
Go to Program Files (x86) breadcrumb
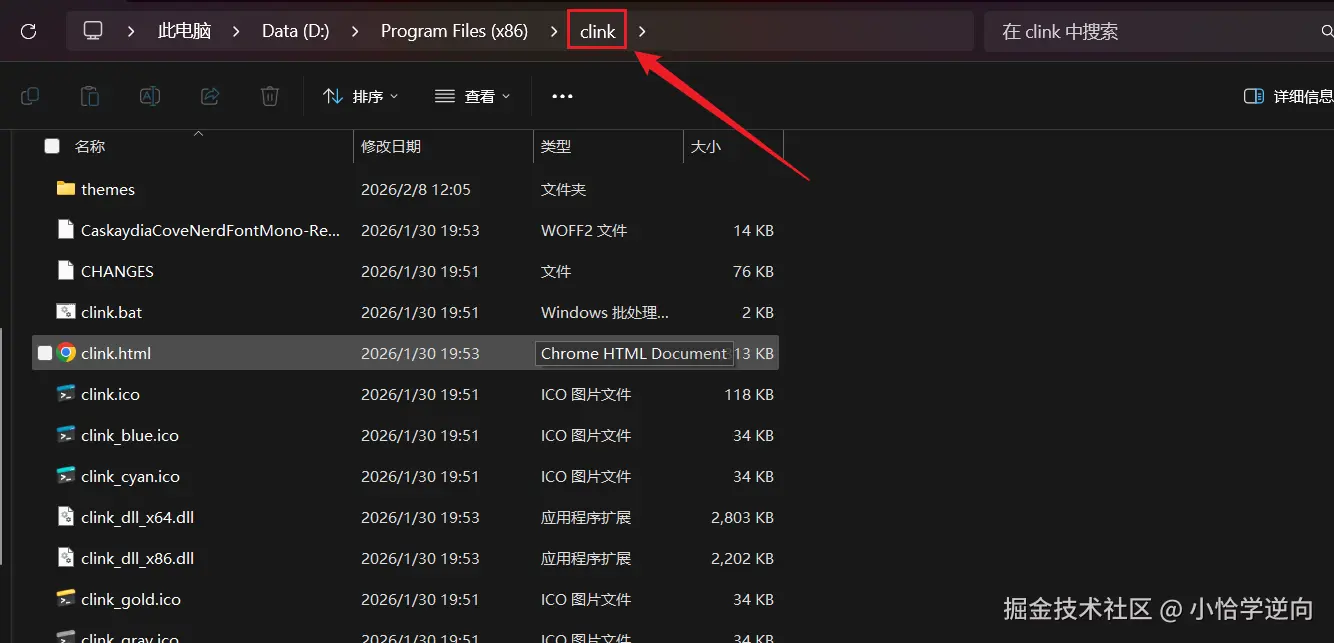pyautogui.click(x=454, y=31)
